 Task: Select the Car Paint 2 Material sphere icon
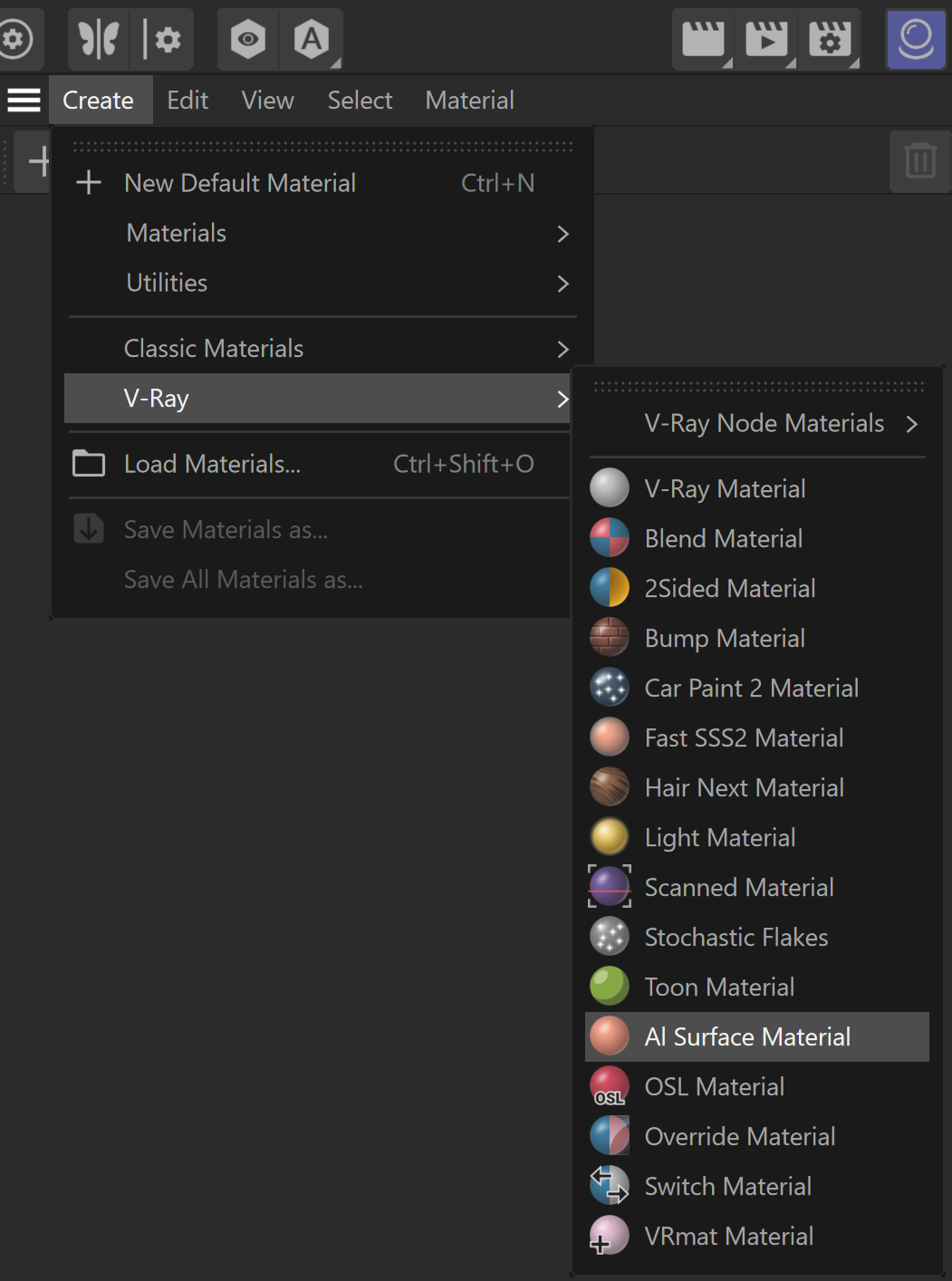[610, 688]
